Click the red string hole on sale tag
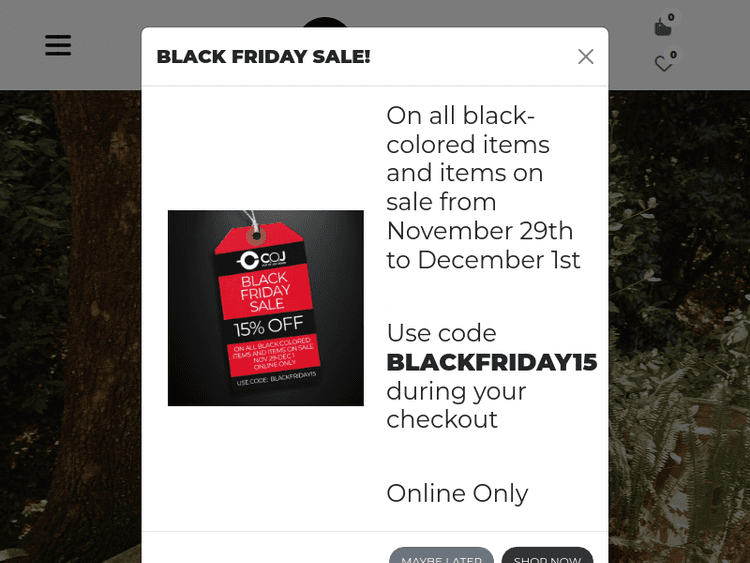Screen dimensions: 750x563 coord(256,237)
